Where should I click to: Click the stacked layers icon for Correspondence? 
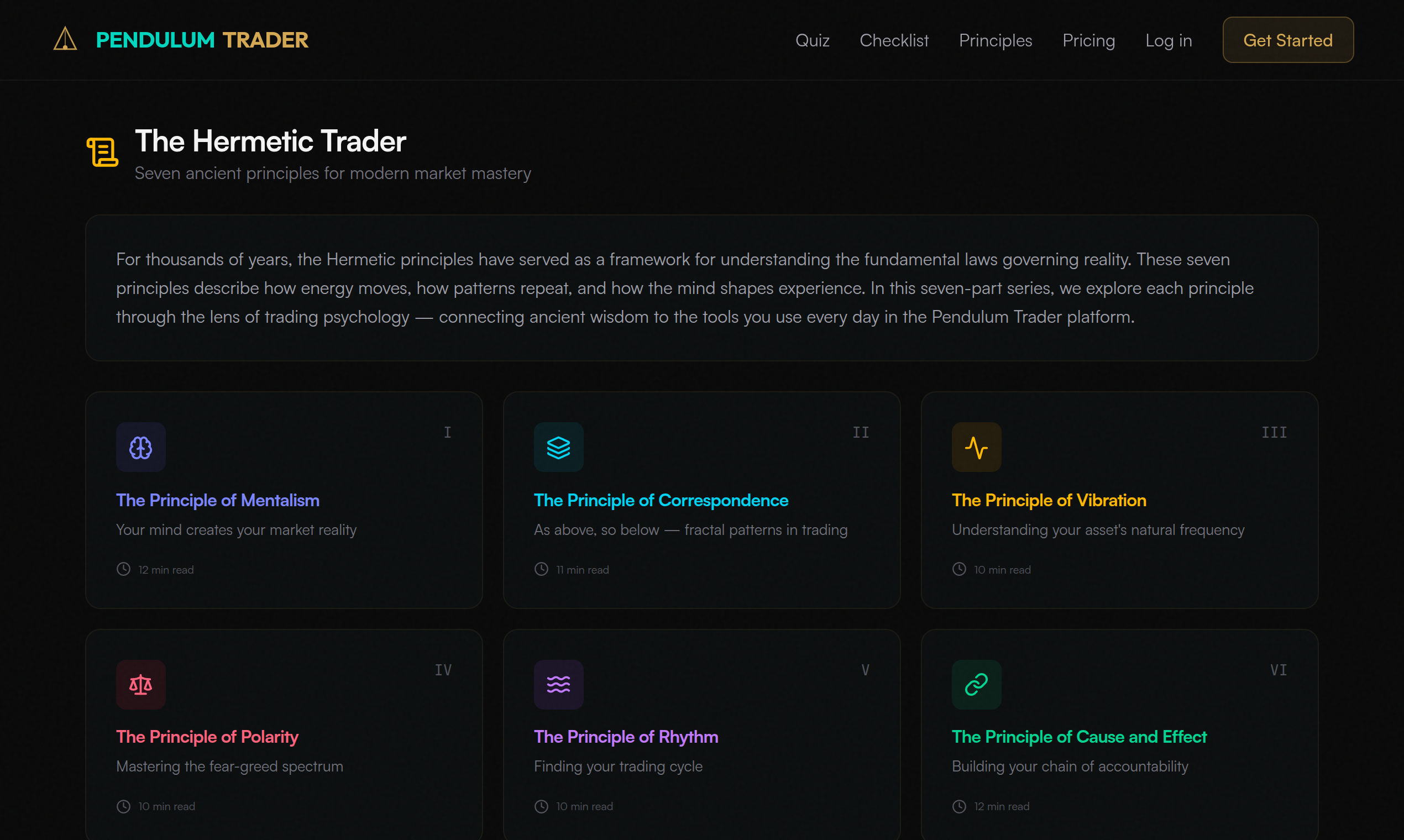pos(558,447)
